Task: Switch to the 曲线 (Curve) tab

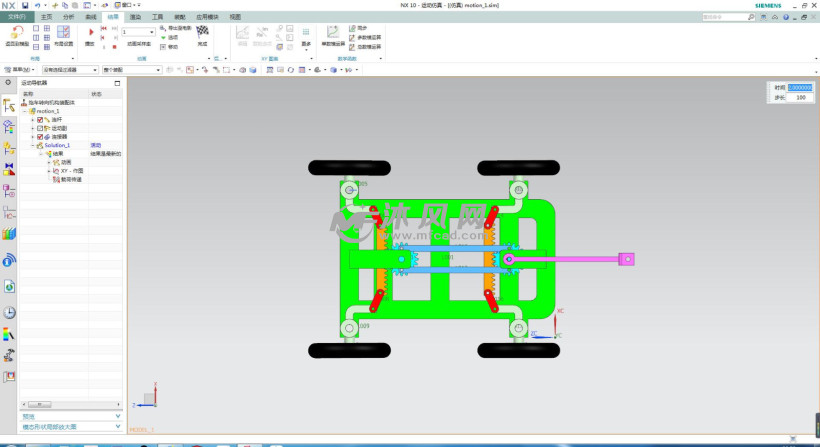Action: pyautogui.click(x=91, y=17)
